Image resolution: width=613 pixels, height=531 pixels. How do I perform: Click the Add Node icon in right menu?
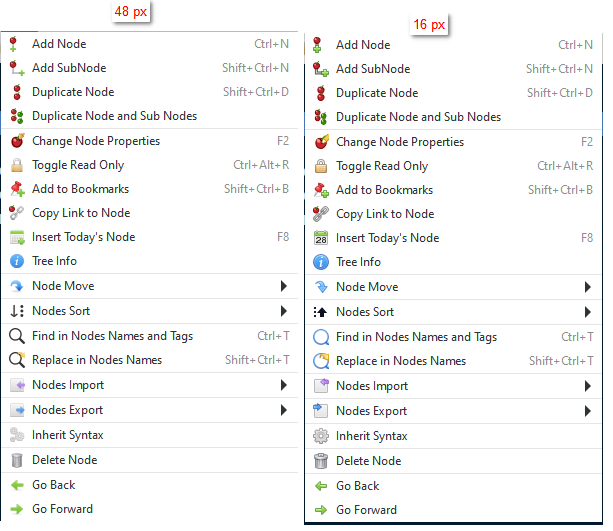(317, 45)
